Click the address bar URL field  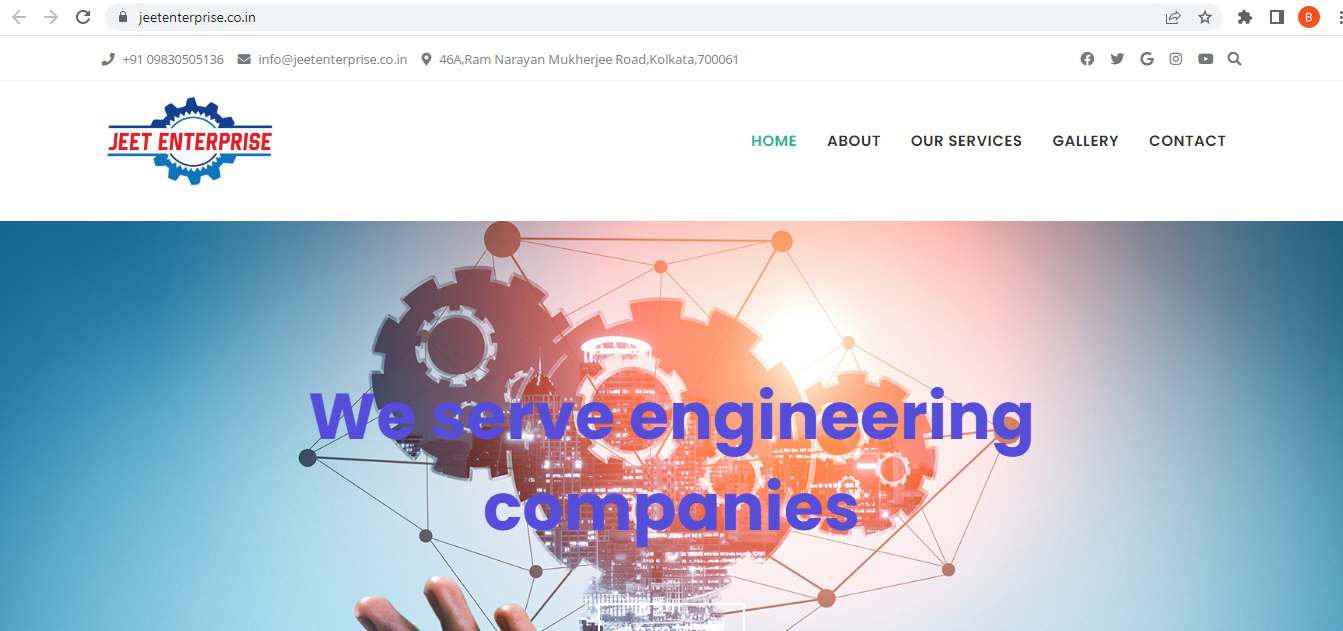(640, 17)
